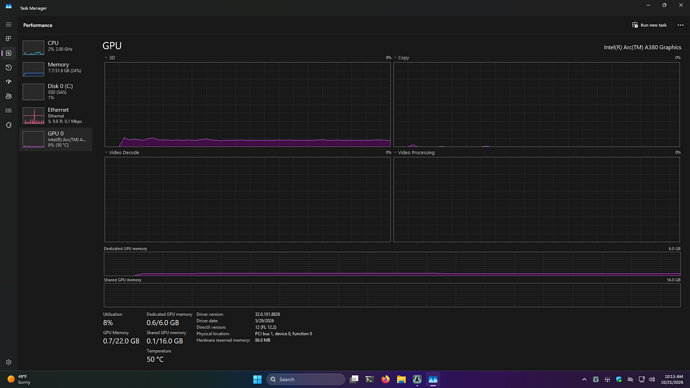Screen dimensions: 690x388
Task: Click the GPU heading title
Action: 112,46
